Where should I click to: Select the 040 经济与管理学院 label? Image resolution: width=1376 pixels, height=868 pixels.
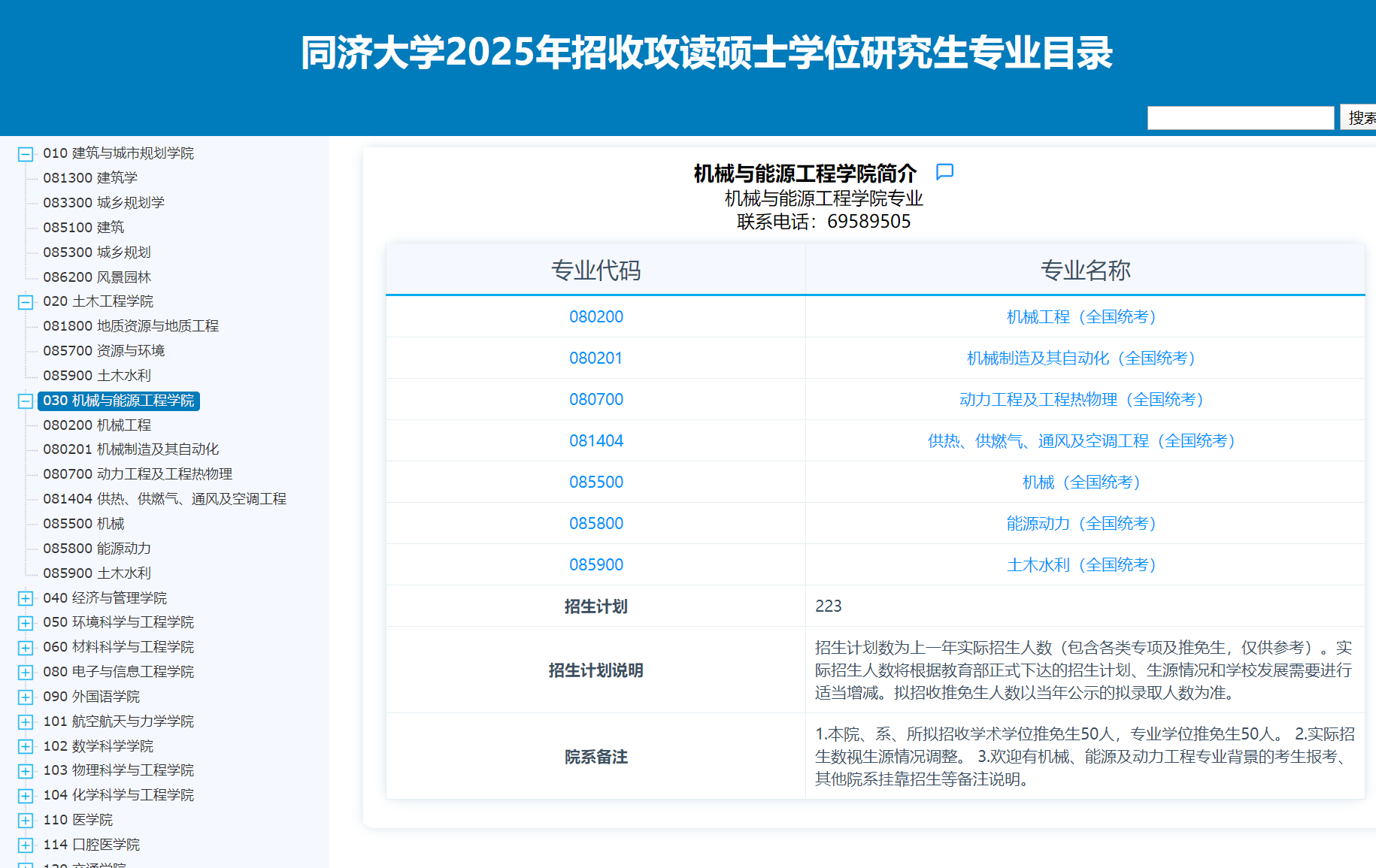click(105, 598)
